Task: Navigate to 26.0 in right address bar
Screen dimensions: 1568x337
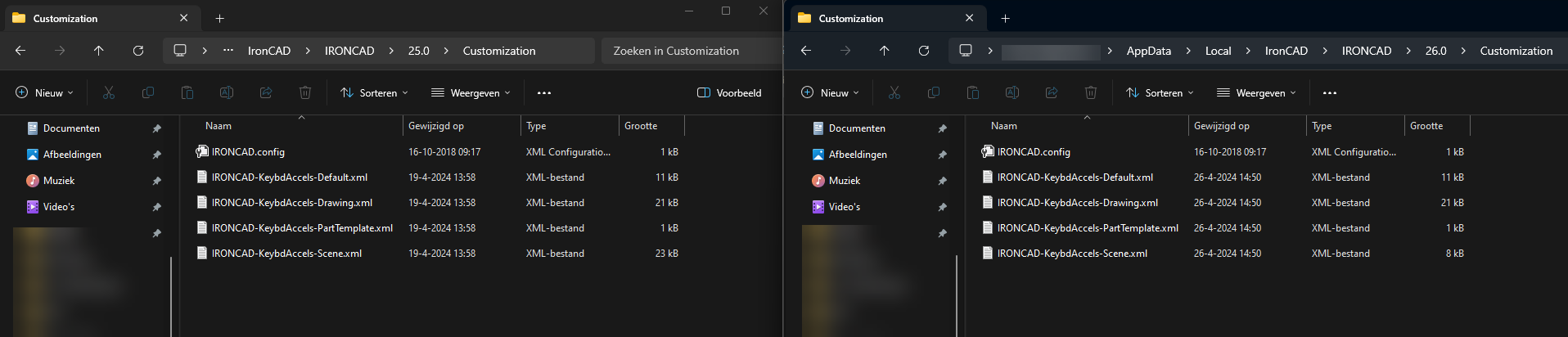Action: [x=1436, y=51]
